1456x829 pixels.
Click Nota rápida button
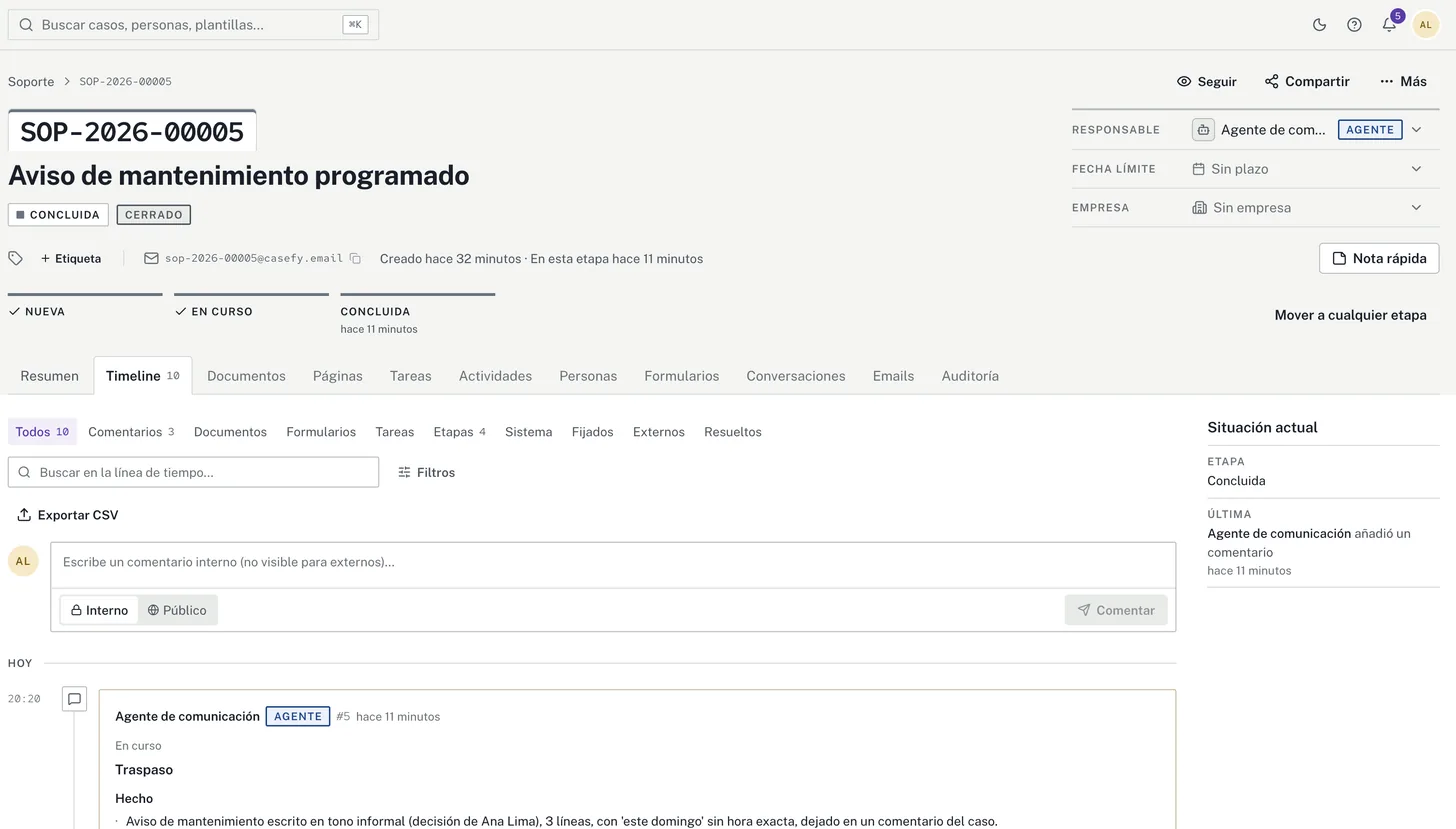(1379, 258)
